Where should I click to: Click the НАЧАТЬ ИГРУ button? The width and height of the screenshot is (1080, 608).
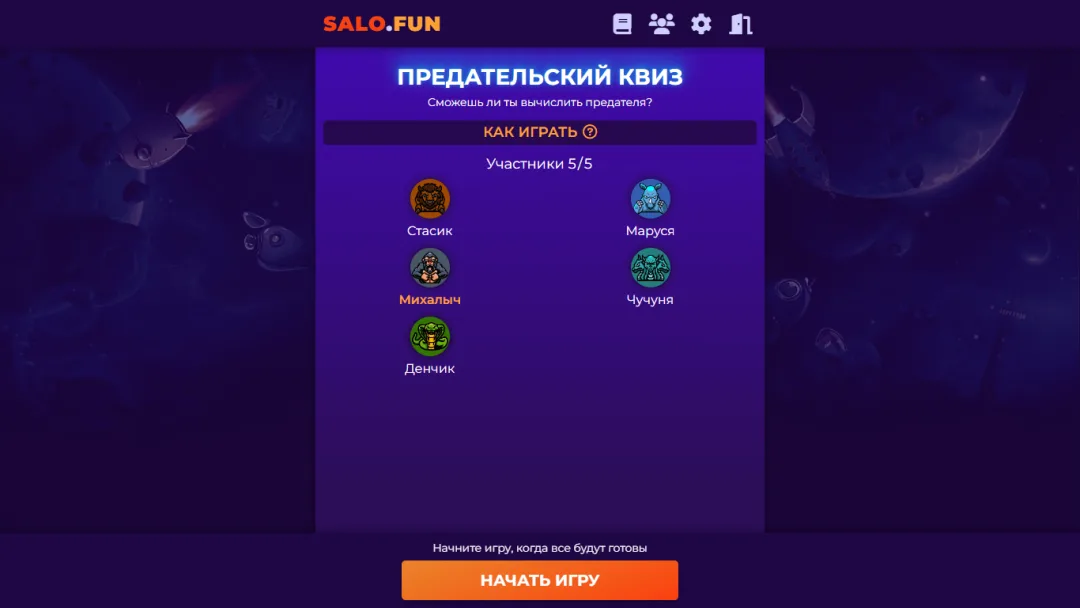(x=540, y=580)
